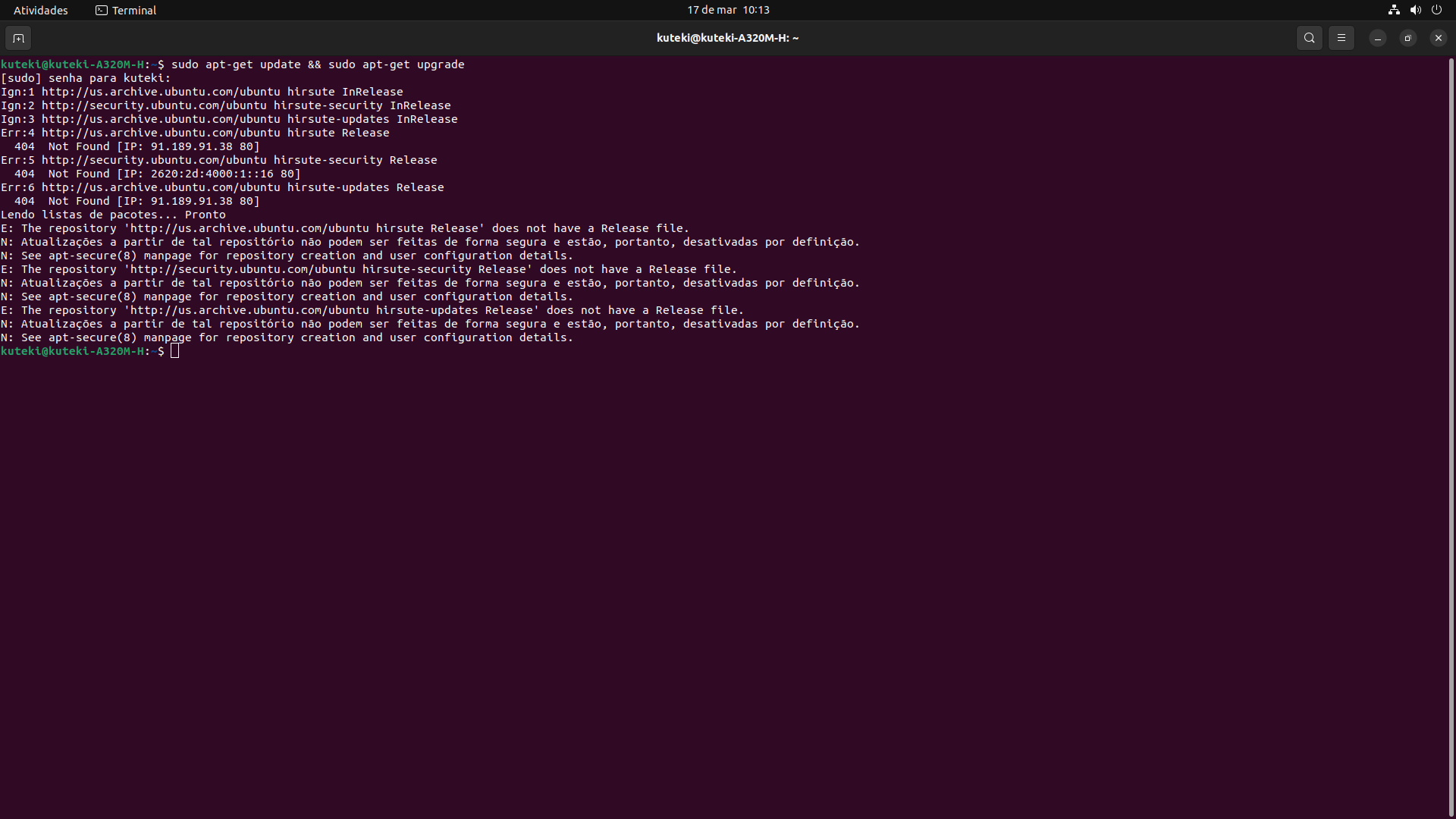Click the power icon in system tray
Viewport: 1456px width, 819px height.
point(1436,10)
